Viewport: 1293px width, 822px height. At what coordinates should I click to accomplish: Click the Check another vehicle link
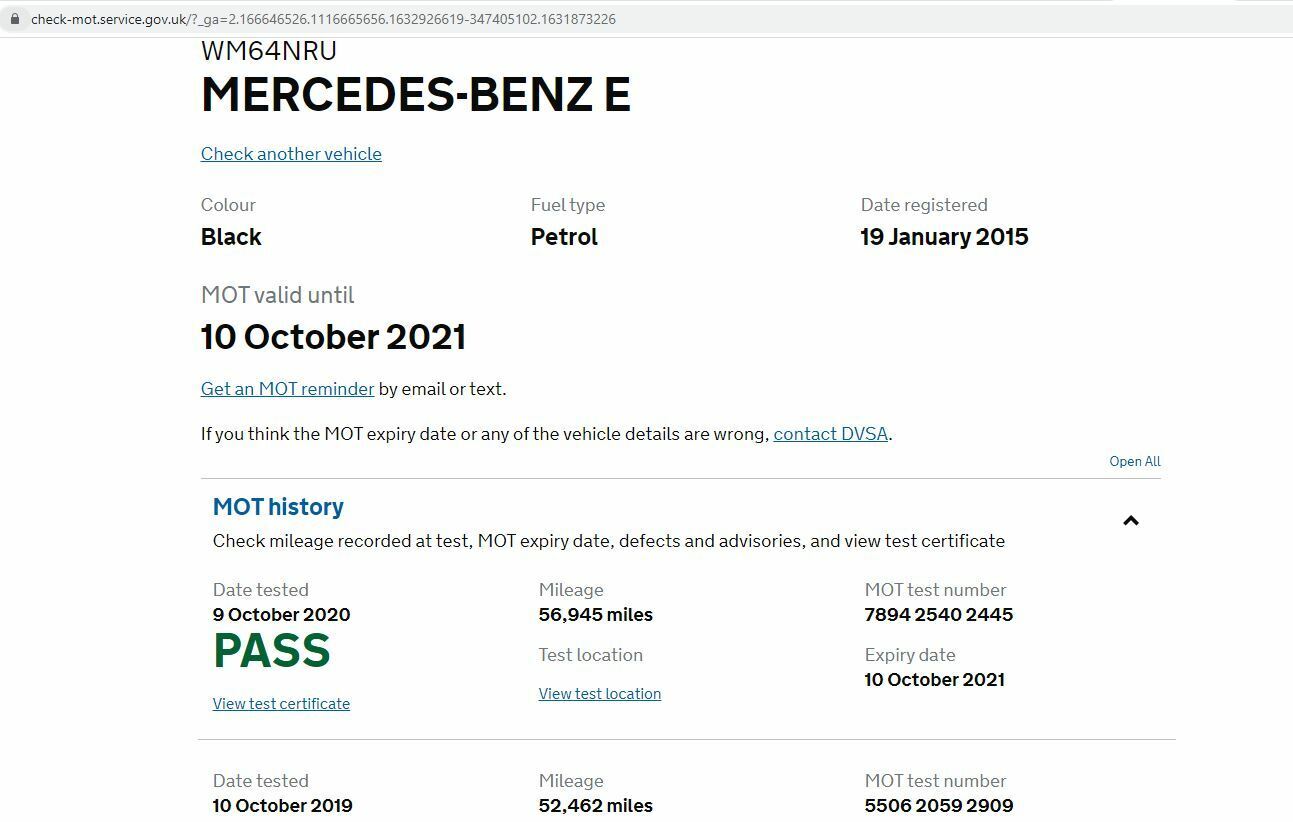coord(291,154)
